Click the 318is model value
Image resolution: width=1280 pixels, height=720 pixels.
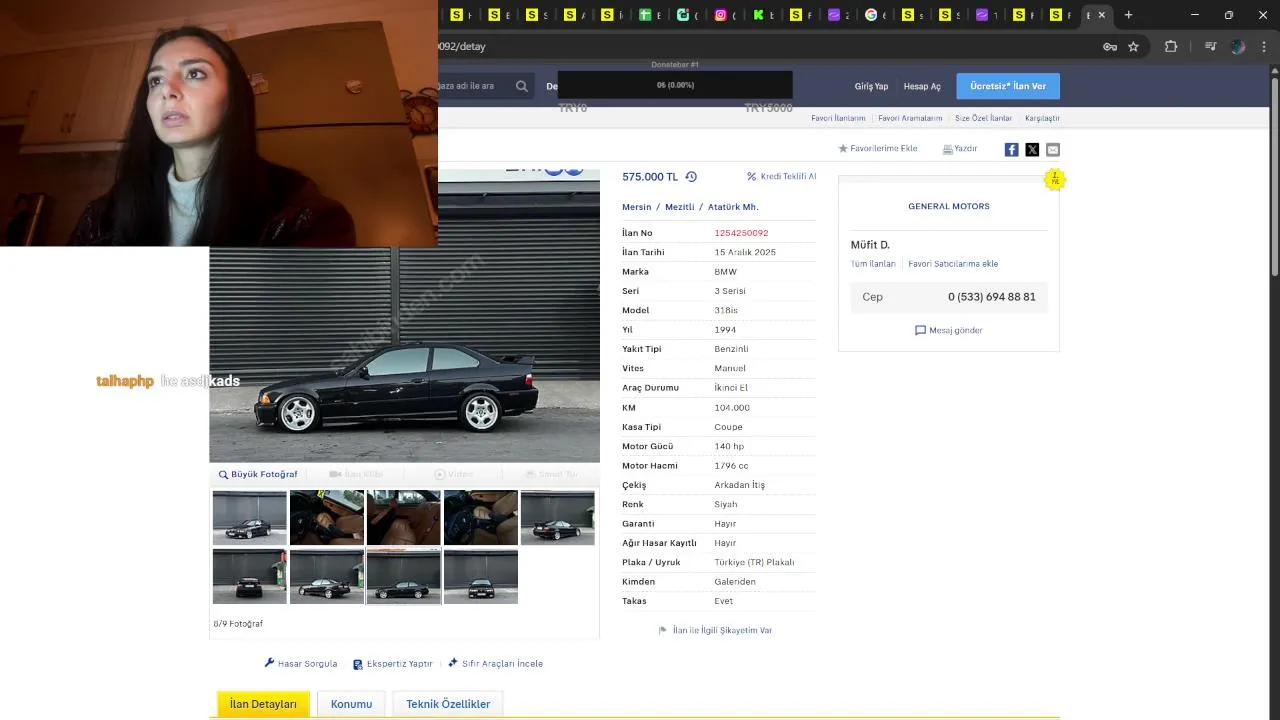(x=726, y=310)
